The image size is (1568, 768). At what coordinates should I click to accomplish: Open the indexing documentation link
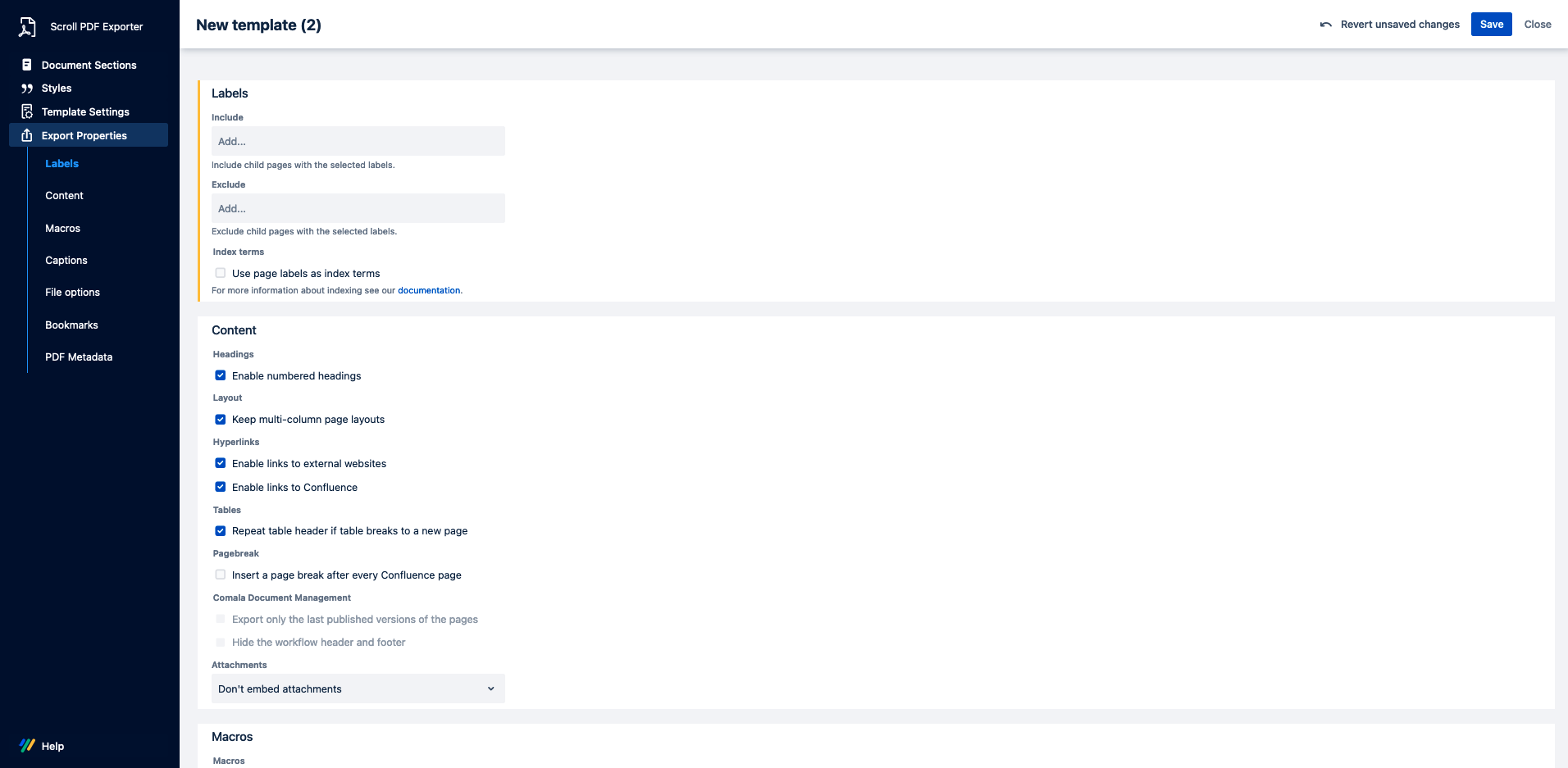click(x=429, y=290)
